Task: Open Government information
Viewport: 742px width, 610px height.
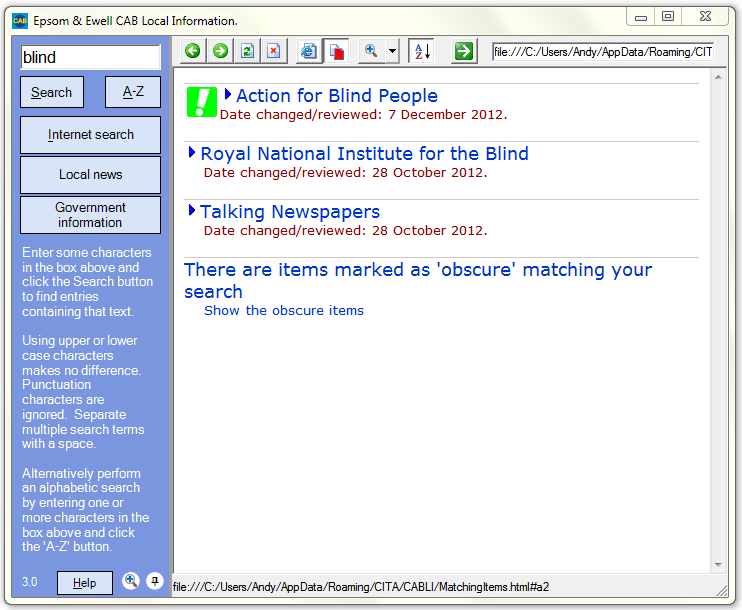Action: tap(90, 215)
